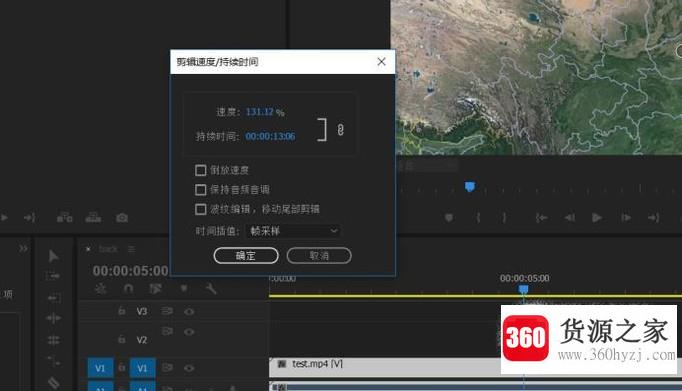Go to Out point in Program monitor
This screenshot has width=682, height=391.
coord(653,217)
